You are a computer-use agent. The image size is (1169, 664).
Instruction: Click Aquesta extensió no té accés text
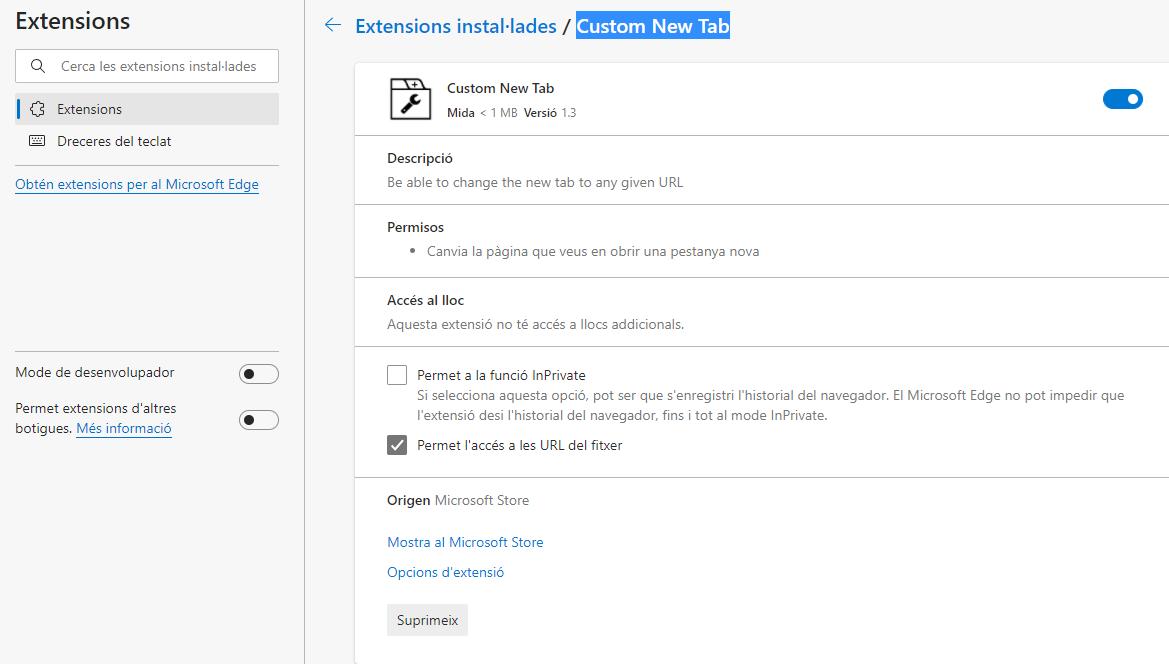click(535, 324)
